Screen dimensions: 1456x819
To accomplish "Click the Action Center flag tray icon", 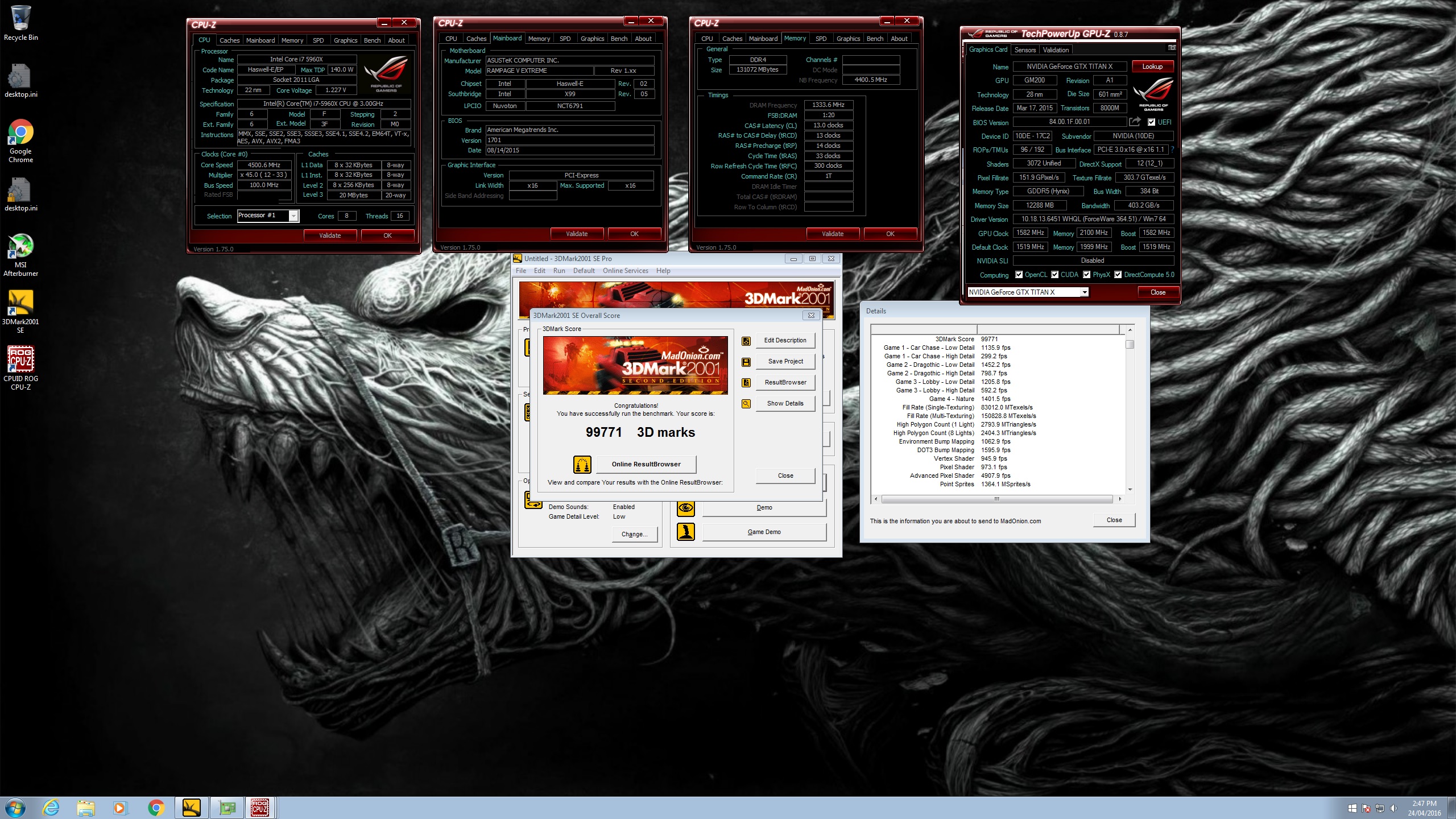I will pos(1366,808).
